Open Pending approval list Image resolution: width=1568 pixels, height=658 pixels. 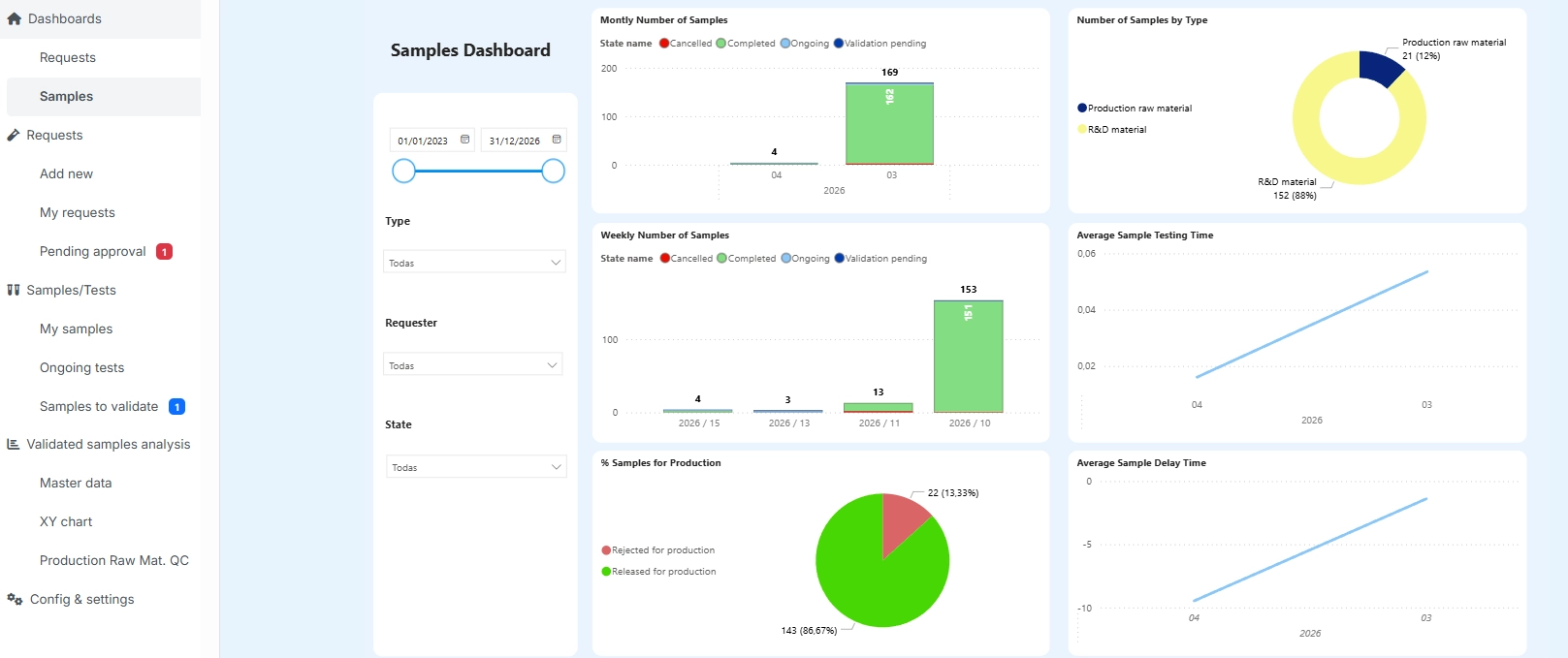[93, 251]
